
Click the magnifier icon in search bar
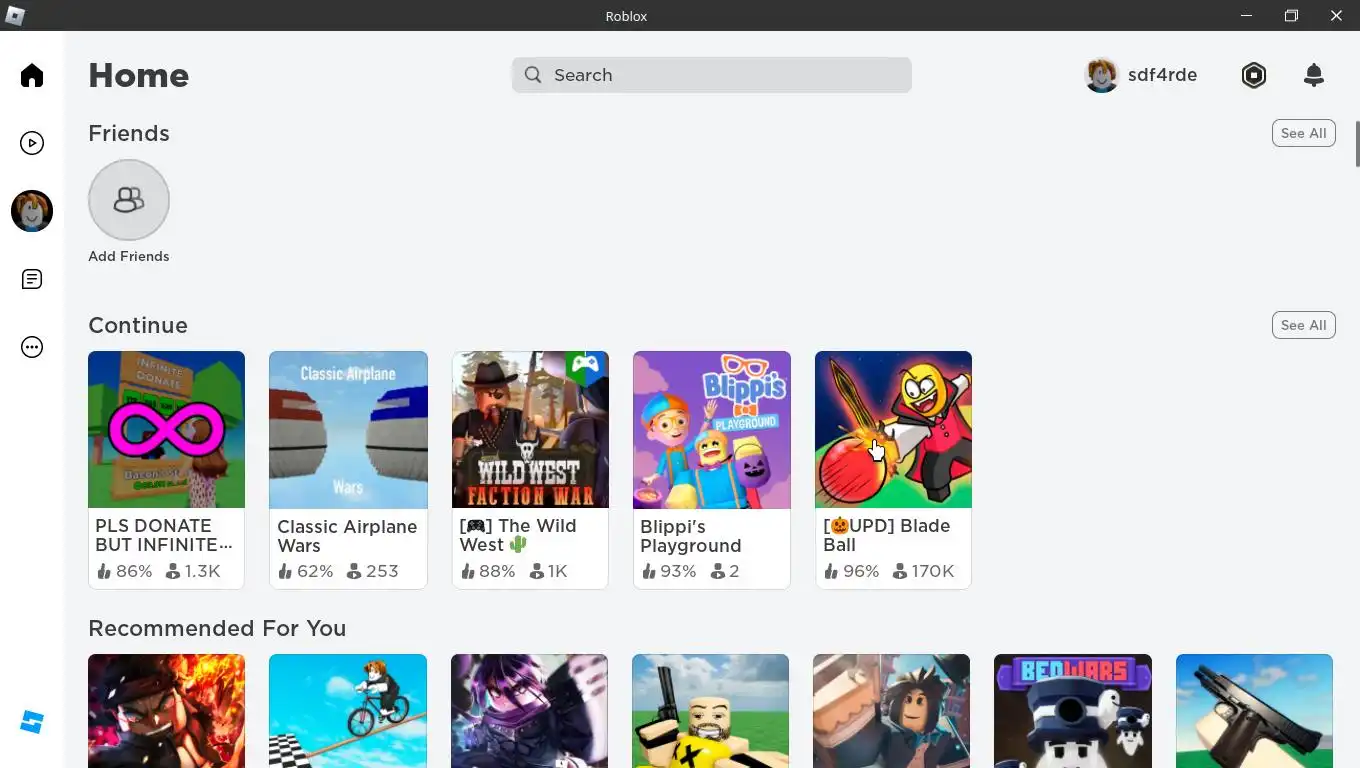pos(533,75)
